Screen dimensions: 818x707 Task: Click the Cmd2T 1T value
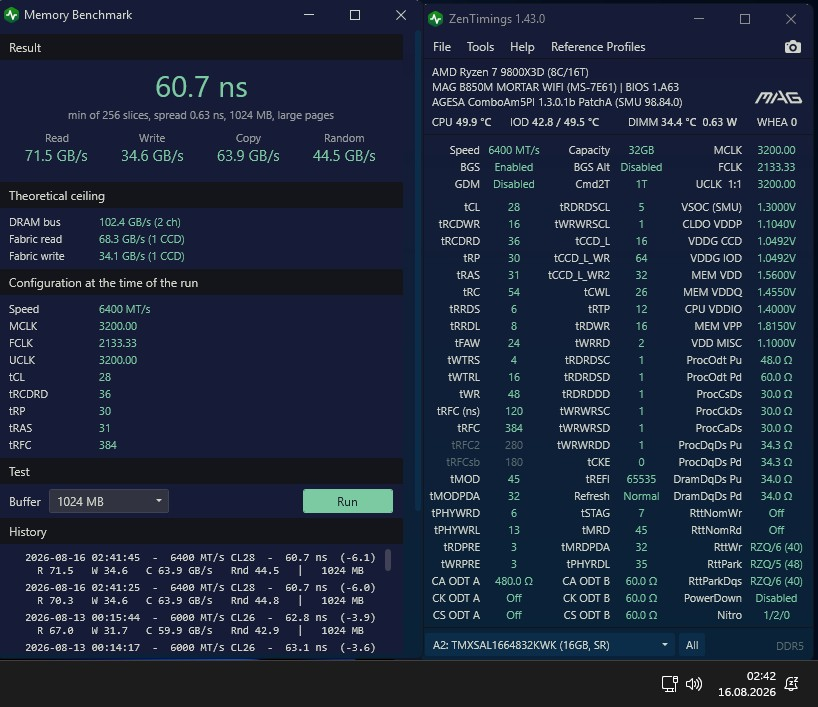[x=641, y=185]
